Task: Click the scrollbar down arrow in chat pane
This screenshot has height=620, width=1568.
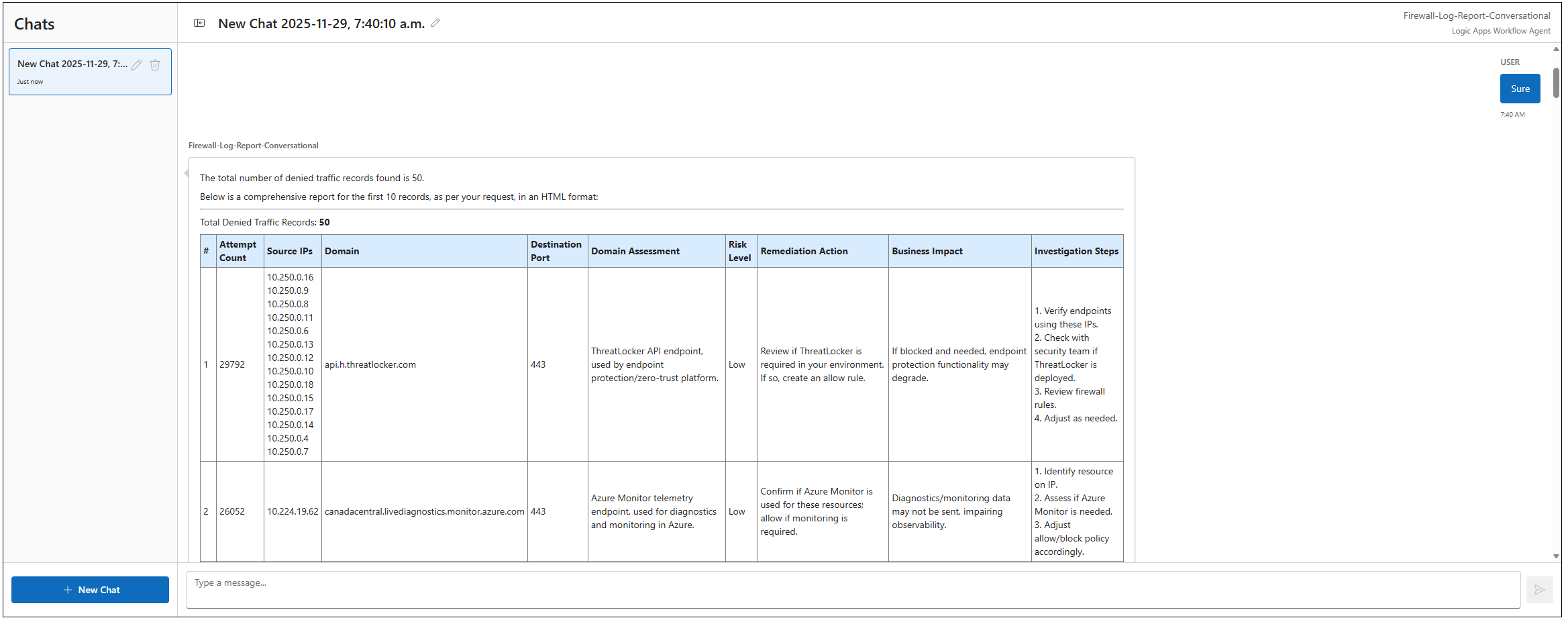Action: pos(1556,556)
